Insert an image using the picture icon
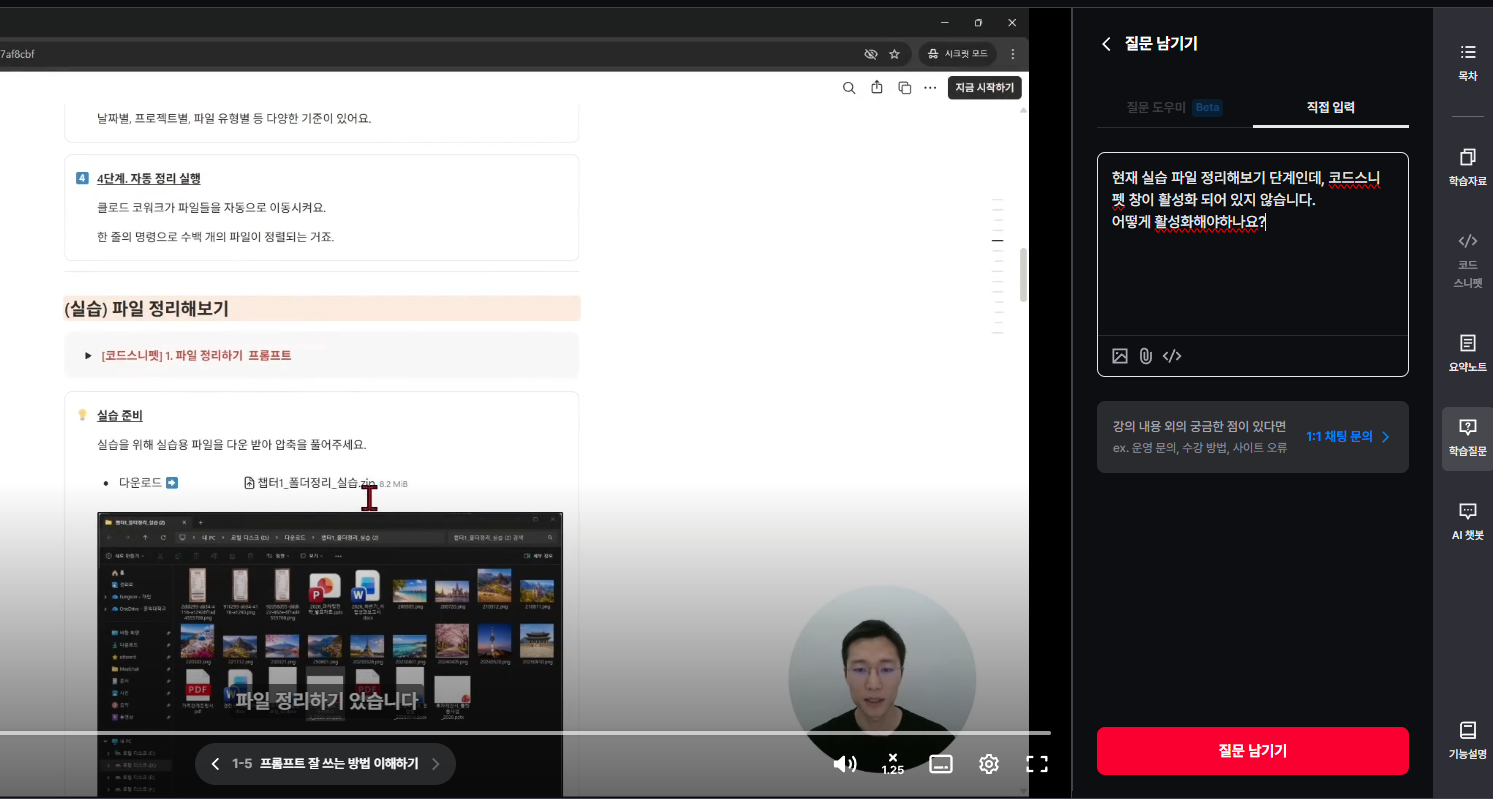This screenshot has width=1493, height=799. tap(1120, 356)
